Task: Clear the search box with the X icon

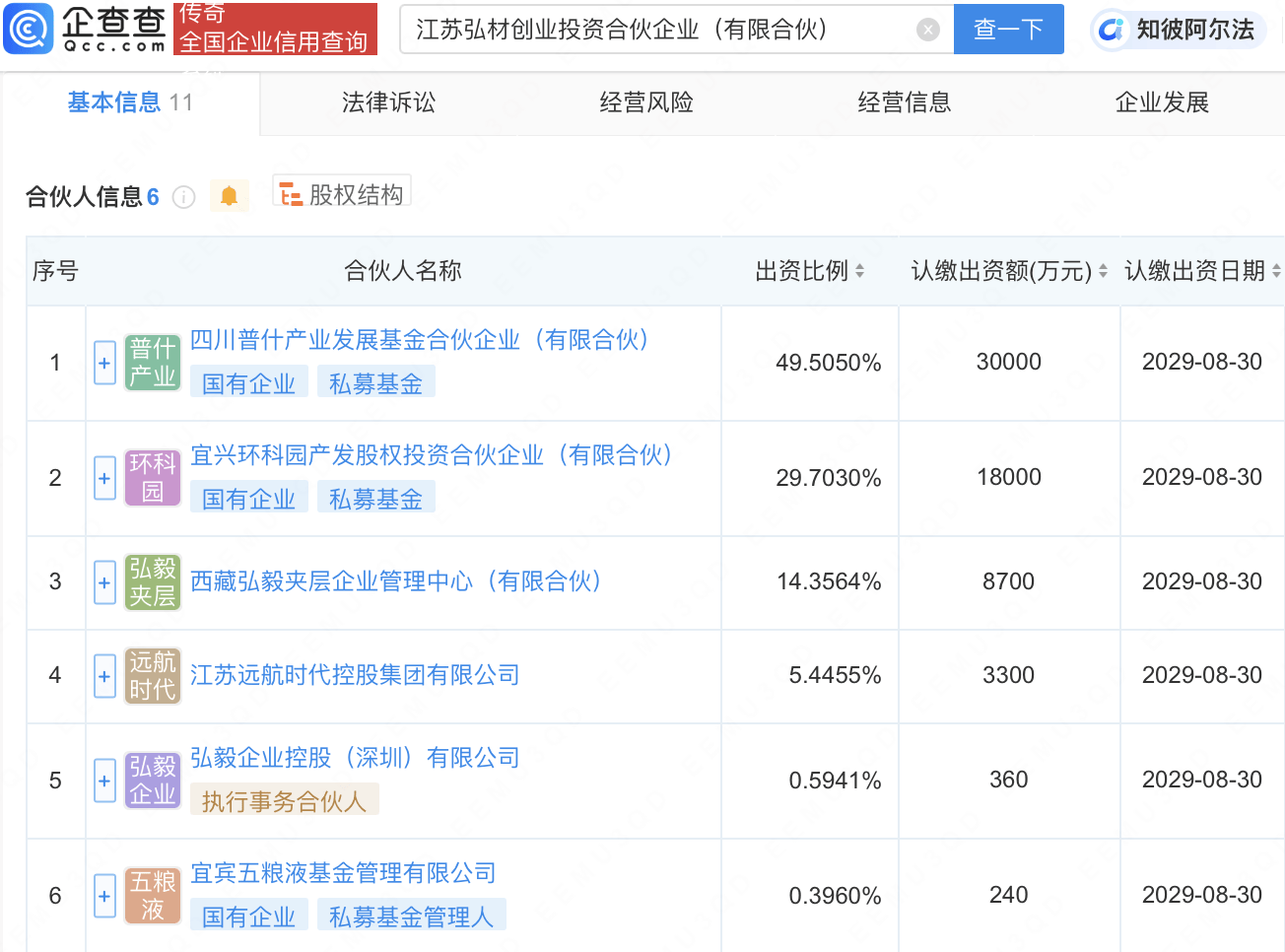Action: (x=927, y=30)
